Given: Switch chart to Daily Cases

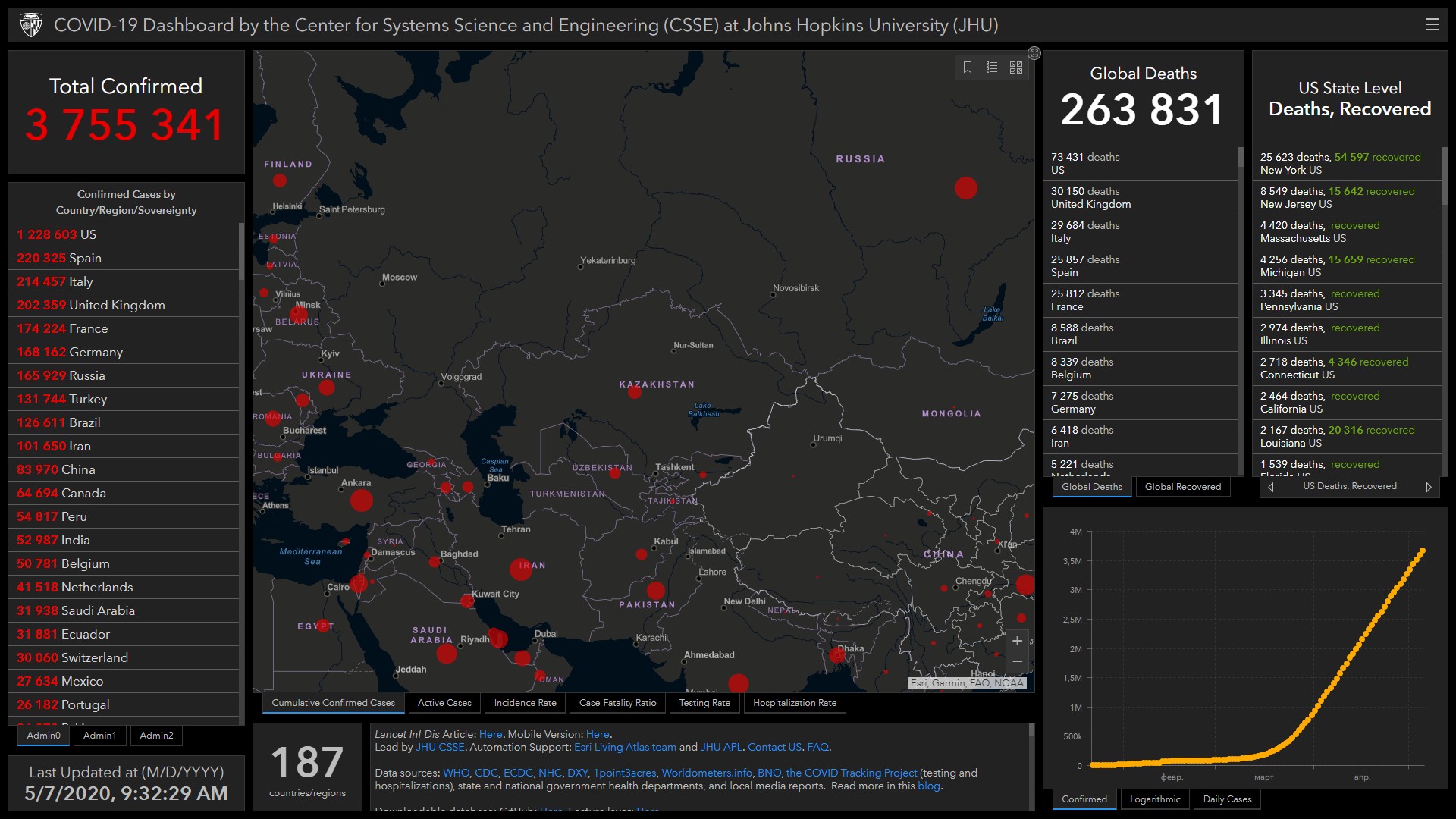Looking at the screenshot, I should coord(1227,799).
